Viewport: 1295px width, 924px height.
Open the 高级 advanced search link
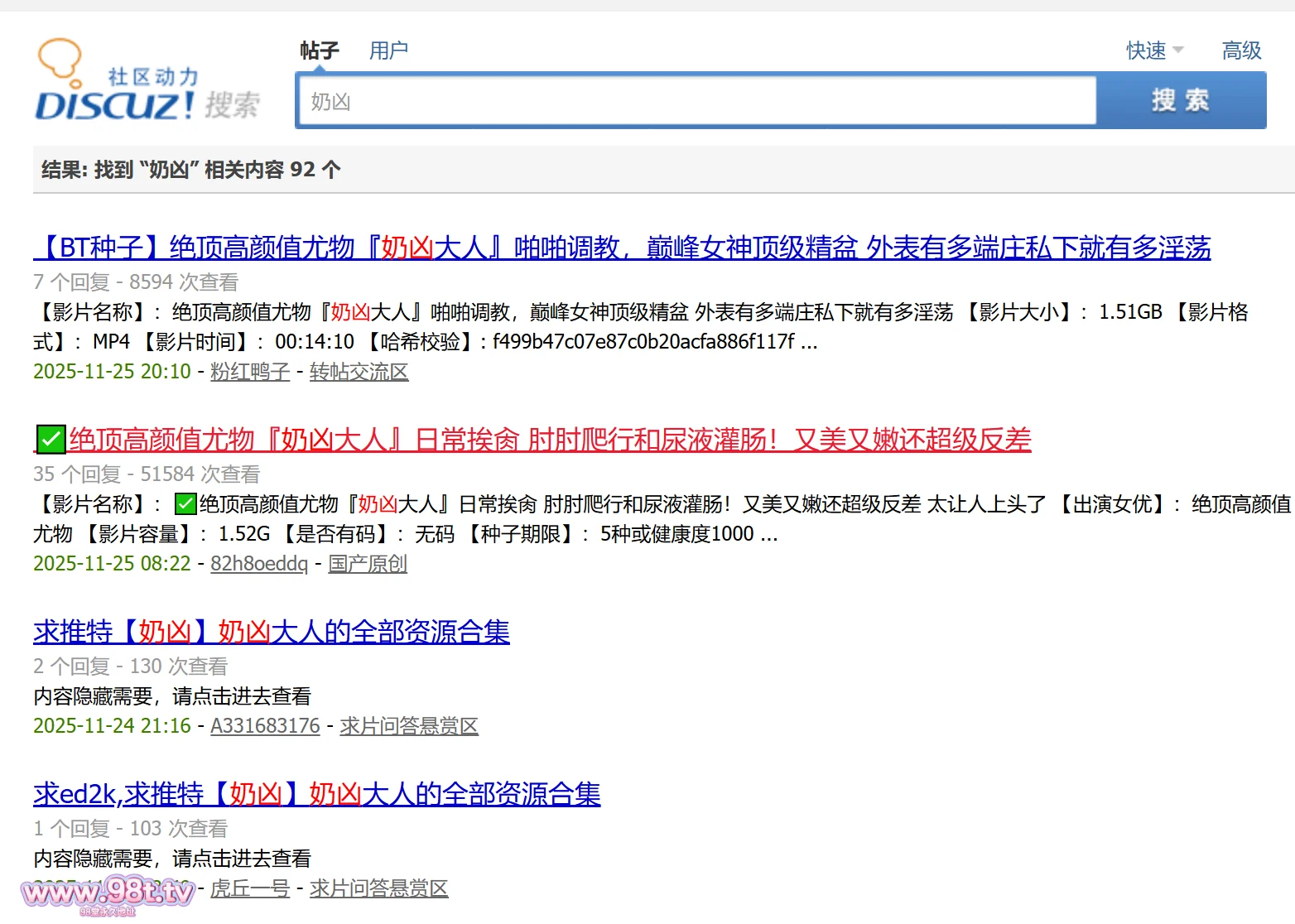pyautogui.click(x=1241, y=51)
